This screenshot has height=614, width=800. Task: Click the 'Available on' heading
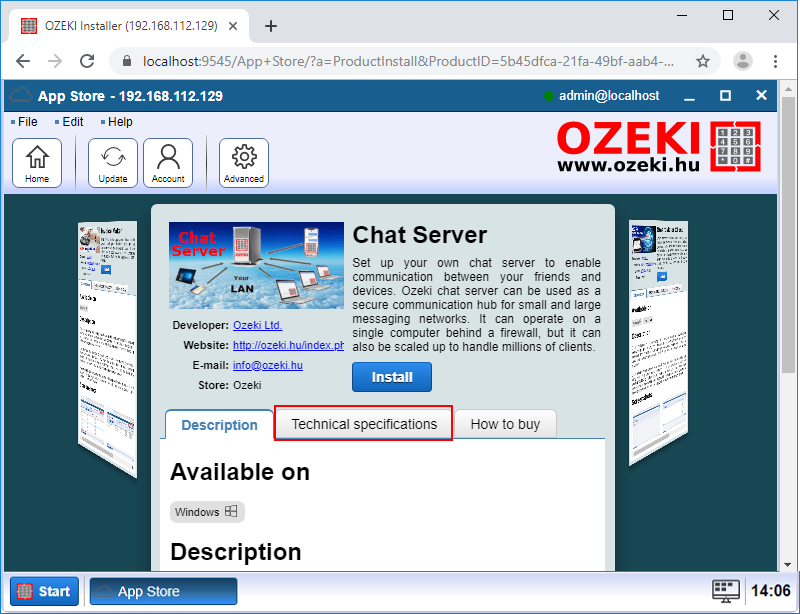pos(240,472)
